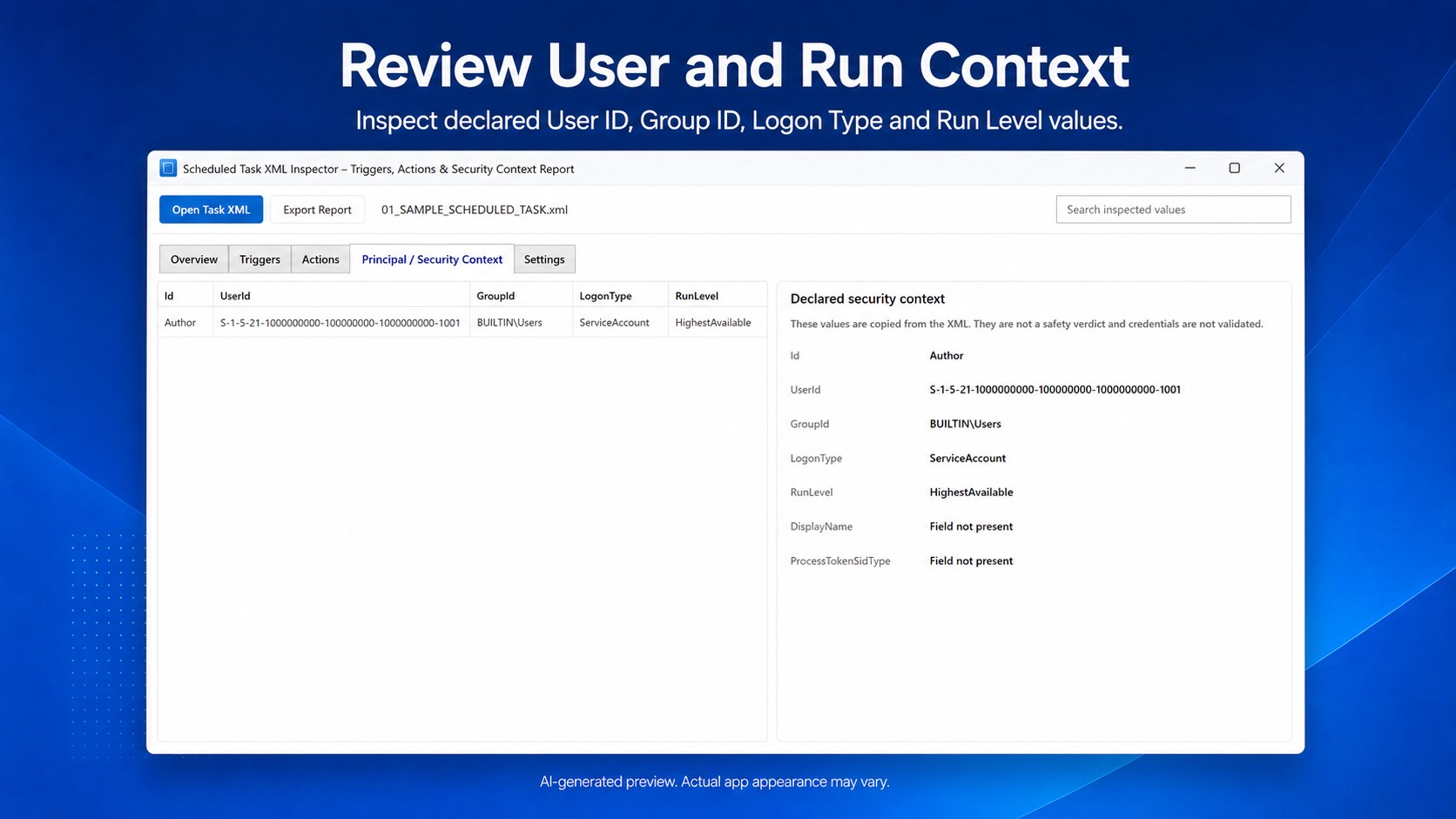Maximize the Task XML Inspector window
Screen dimensions: 1456x819
point(1234,168)
